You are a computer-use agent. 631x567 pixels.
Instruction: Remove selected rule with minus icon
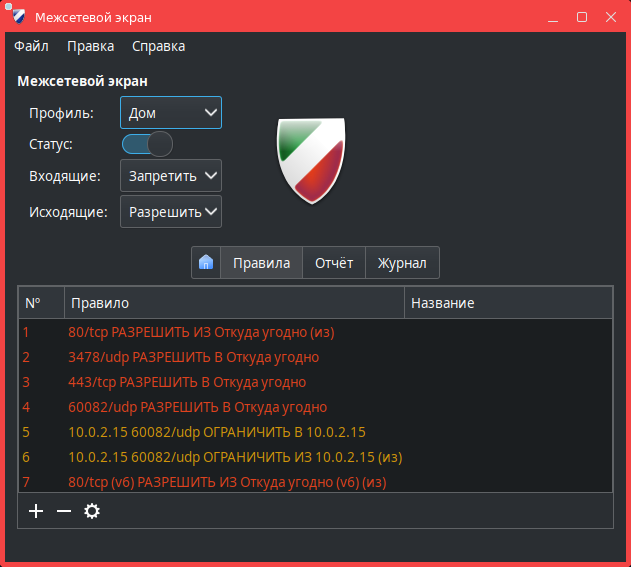[64, 511]
